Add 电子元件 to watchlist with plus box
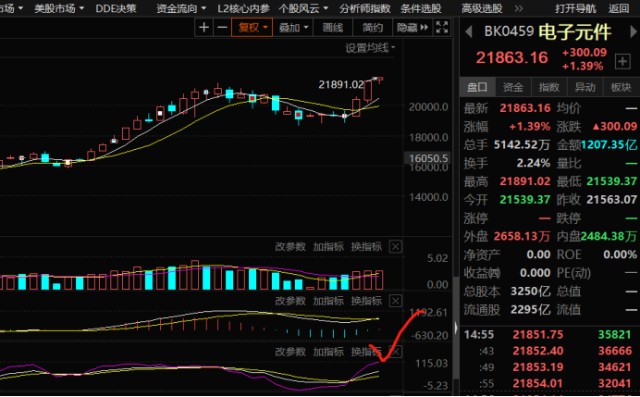This screenshot has width=640, height=397. point(622,62)
